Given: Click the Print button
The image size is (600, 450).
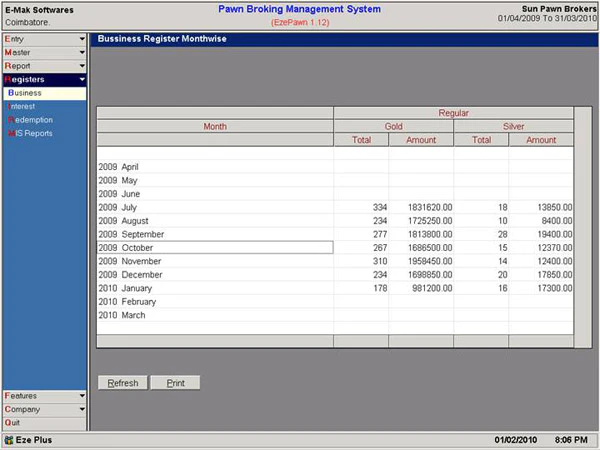Looking at the screenshot, I should 175,383.
